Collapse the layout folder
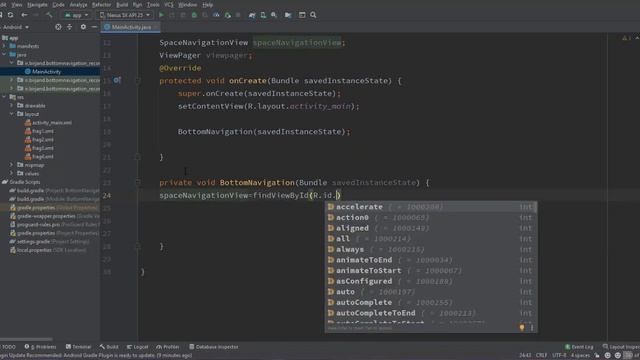 (x=11, y=114)
